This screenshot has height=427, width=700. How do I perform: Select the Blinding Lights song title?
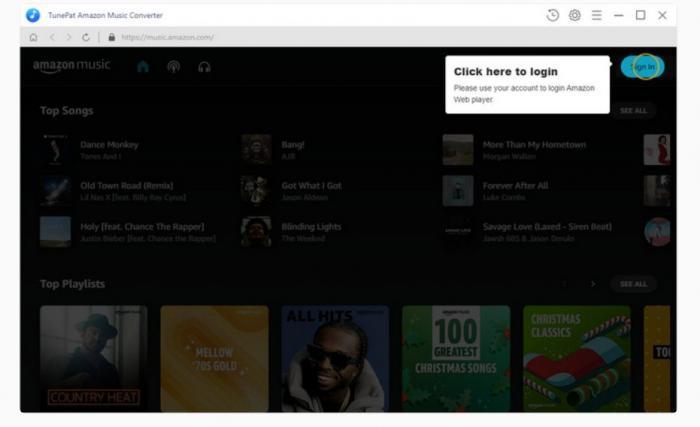pyautogui.click(x=311, y=226)
